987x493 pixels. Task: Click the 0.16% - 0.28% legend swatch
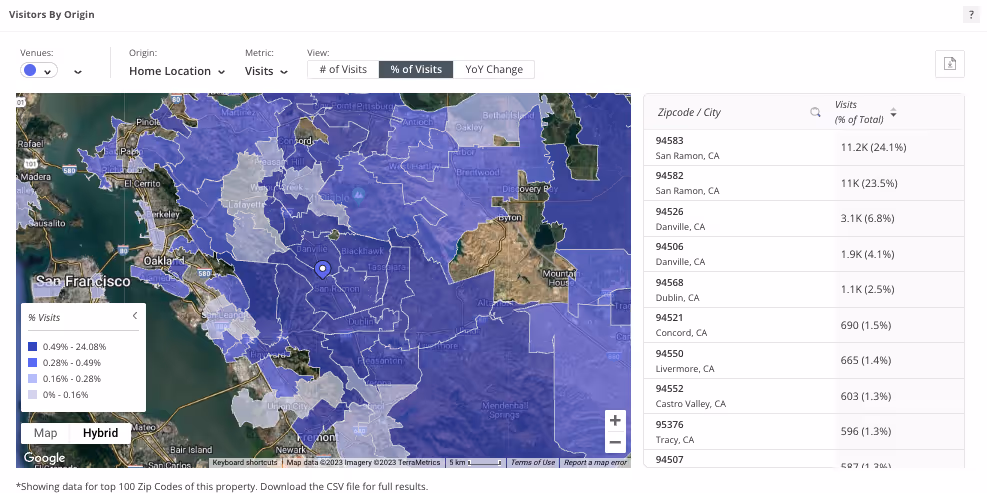pyautogui.click(x=33, y=378)
